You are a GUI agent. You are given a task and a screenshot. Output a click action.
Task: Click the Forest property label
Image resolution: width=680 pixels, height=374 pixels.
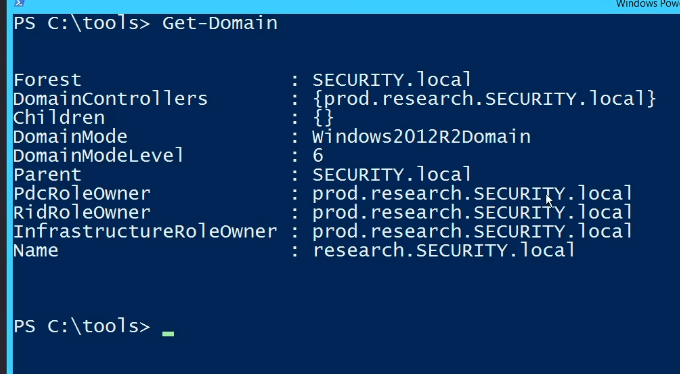click(47, 80)
